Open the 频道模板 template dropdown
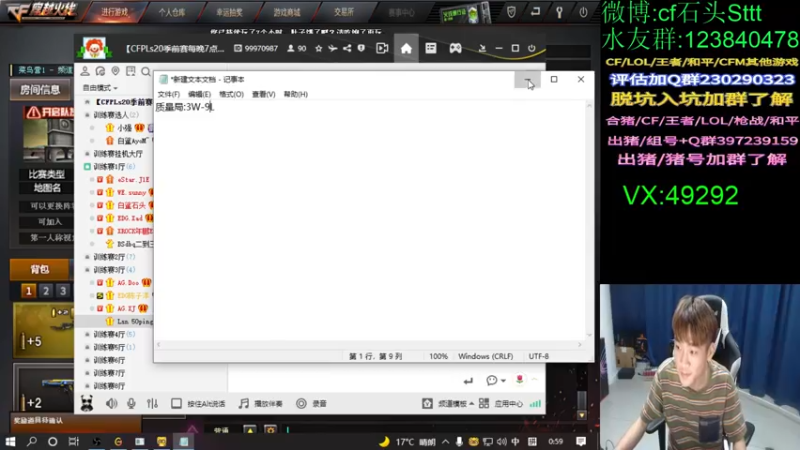This screenshot has height=450, width=800. [448, 404]
